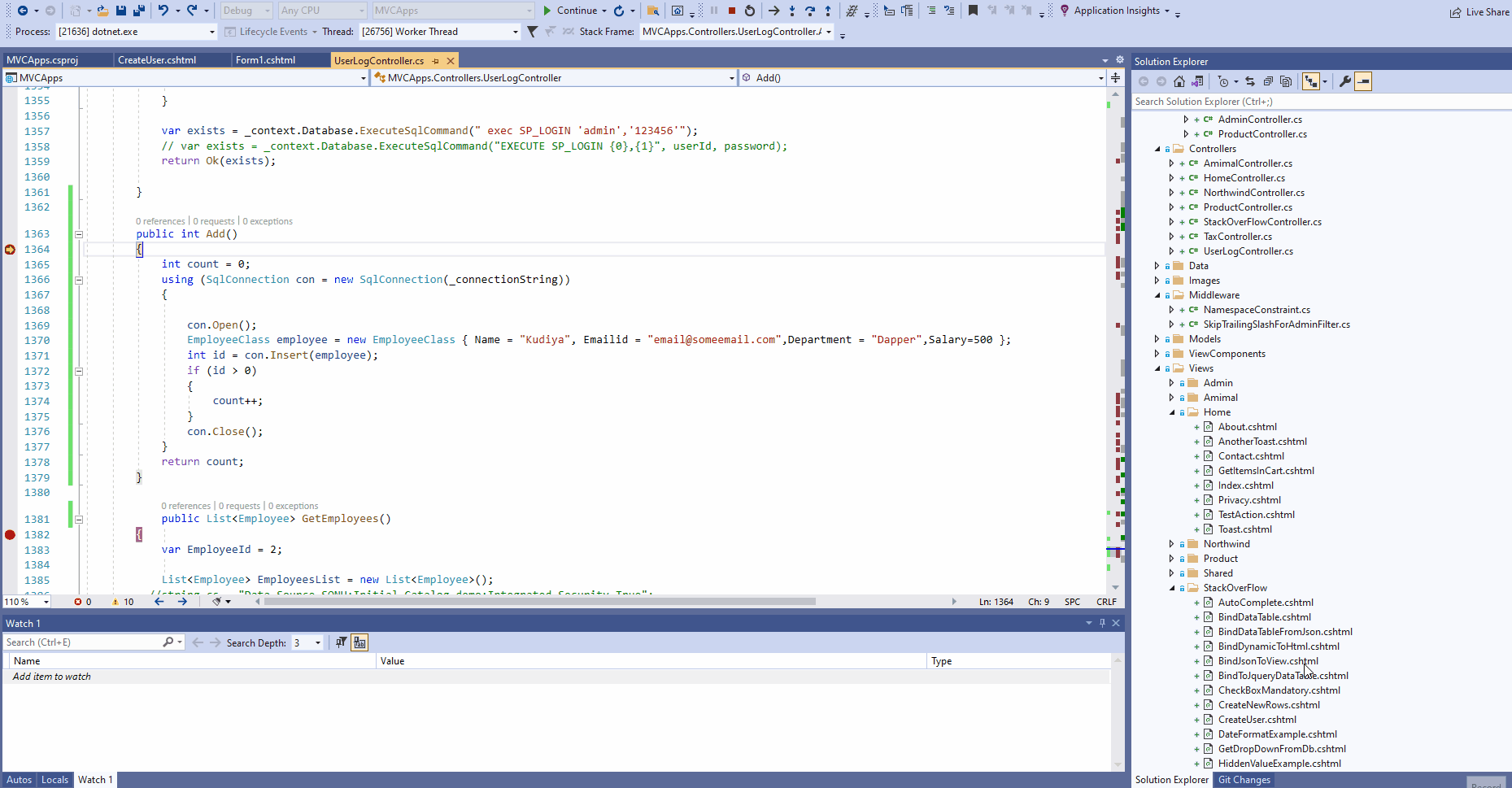Expand the Northwind folder under Views

1171,544
